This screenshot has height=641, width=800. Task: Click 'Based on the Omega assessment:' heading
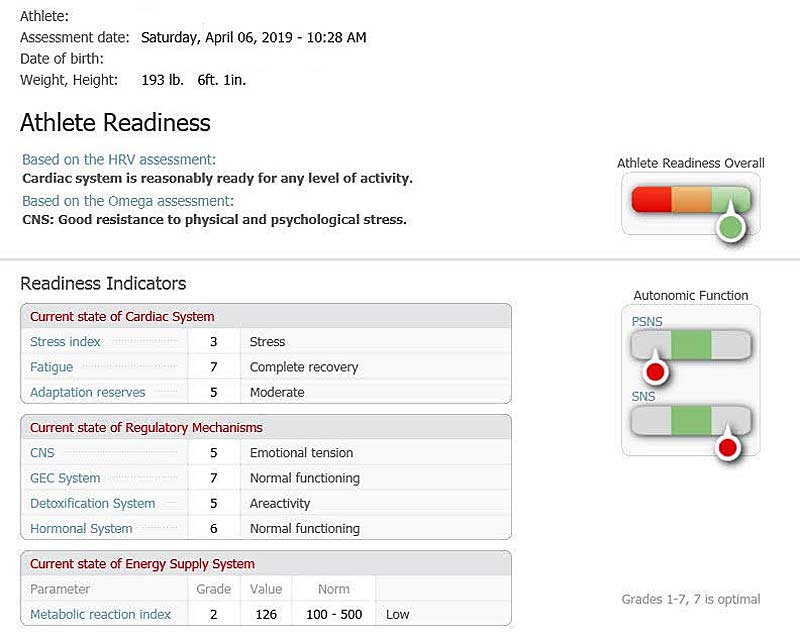128,201
